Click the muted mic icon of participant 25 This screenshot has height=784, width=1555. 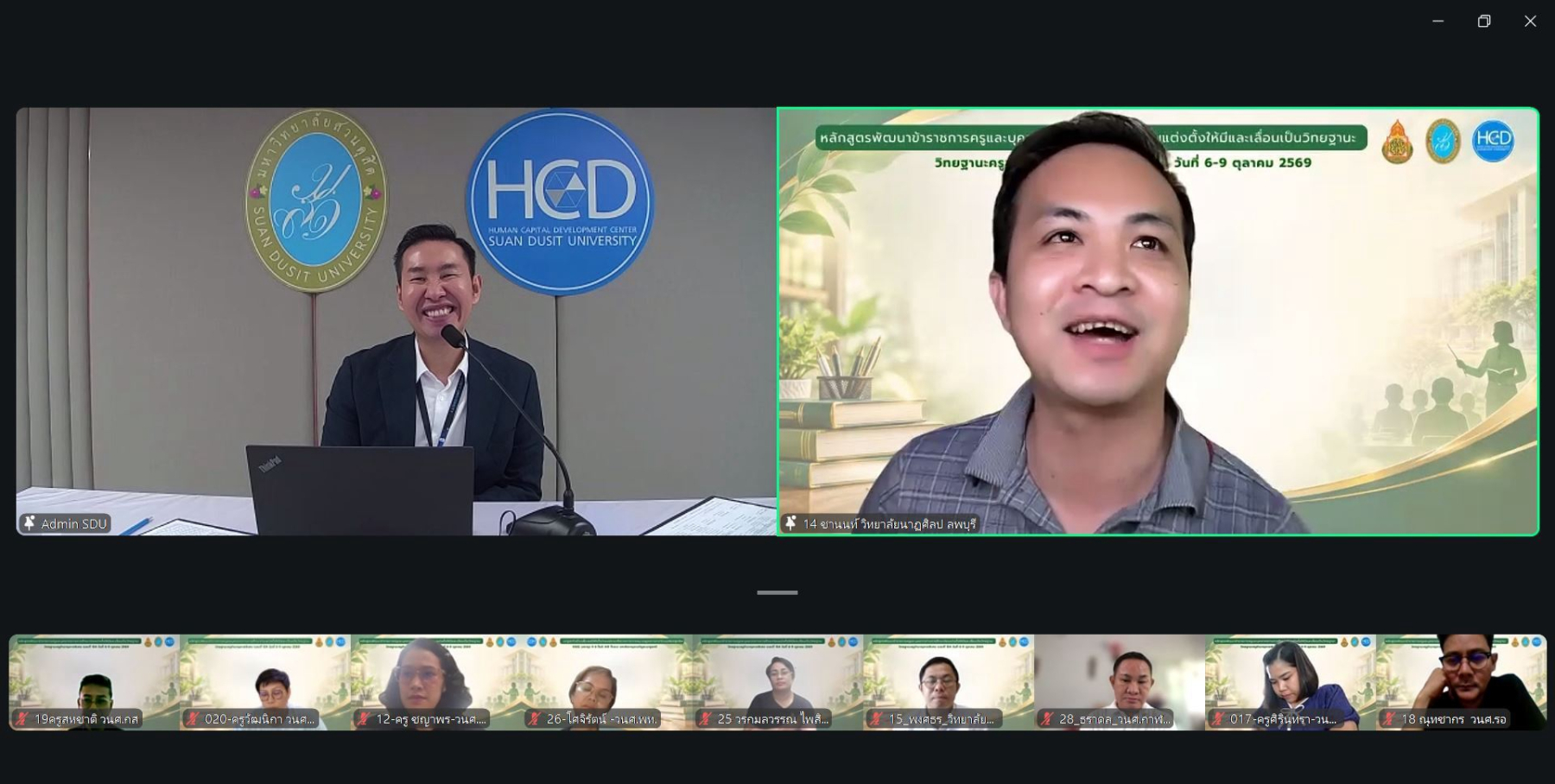pos(706,718)
